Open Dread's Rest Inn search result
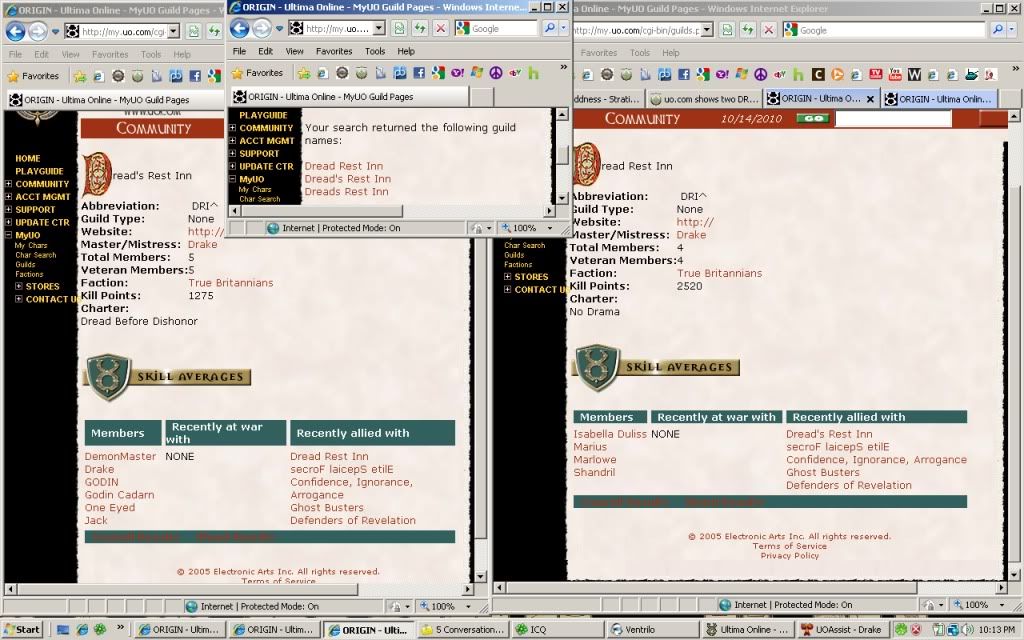Image resolution: width=1024 pixels, height=640 pixels. (347, 179)
